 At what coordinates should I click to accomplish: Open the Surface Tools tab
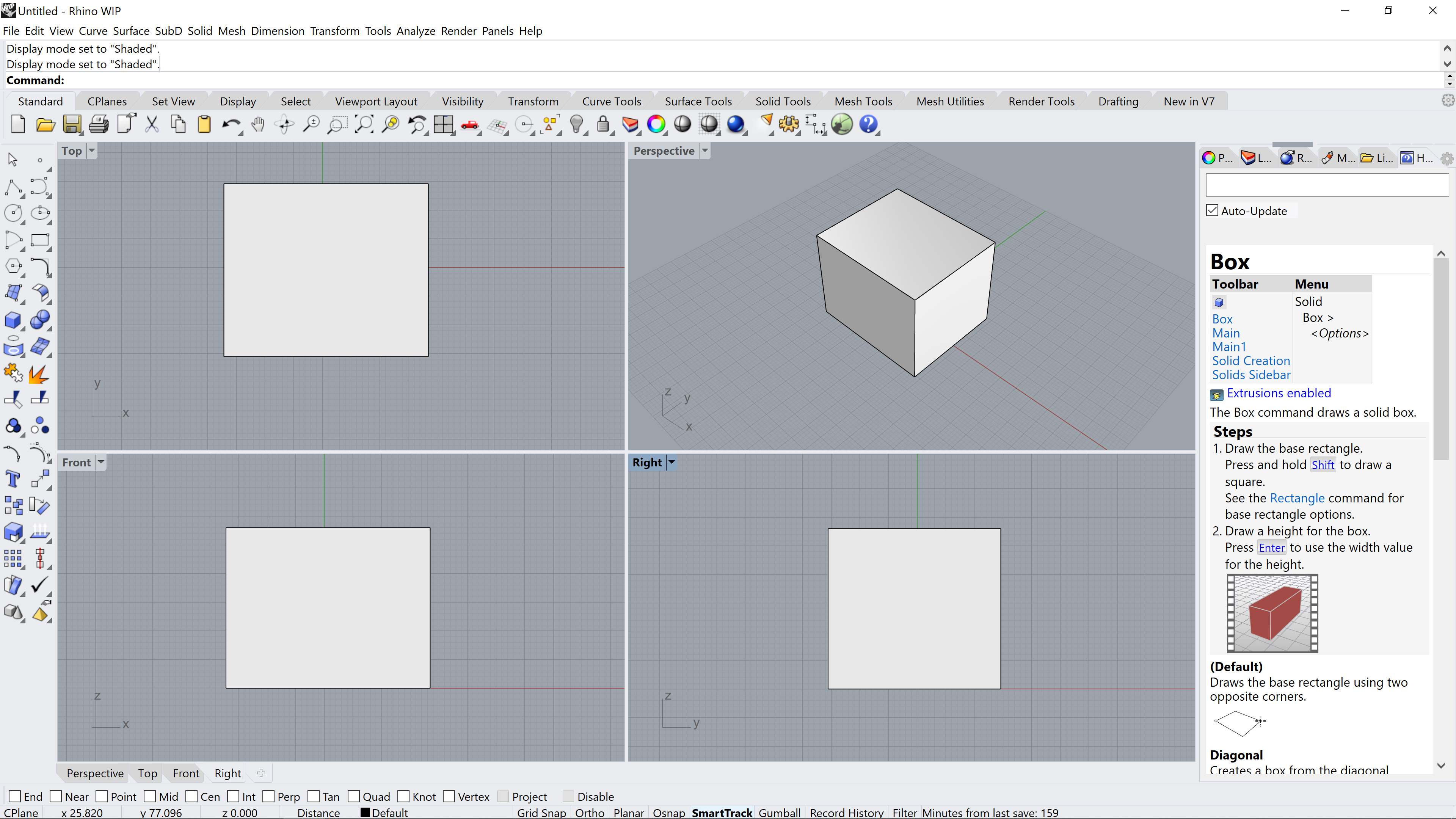tap(698, 101)
